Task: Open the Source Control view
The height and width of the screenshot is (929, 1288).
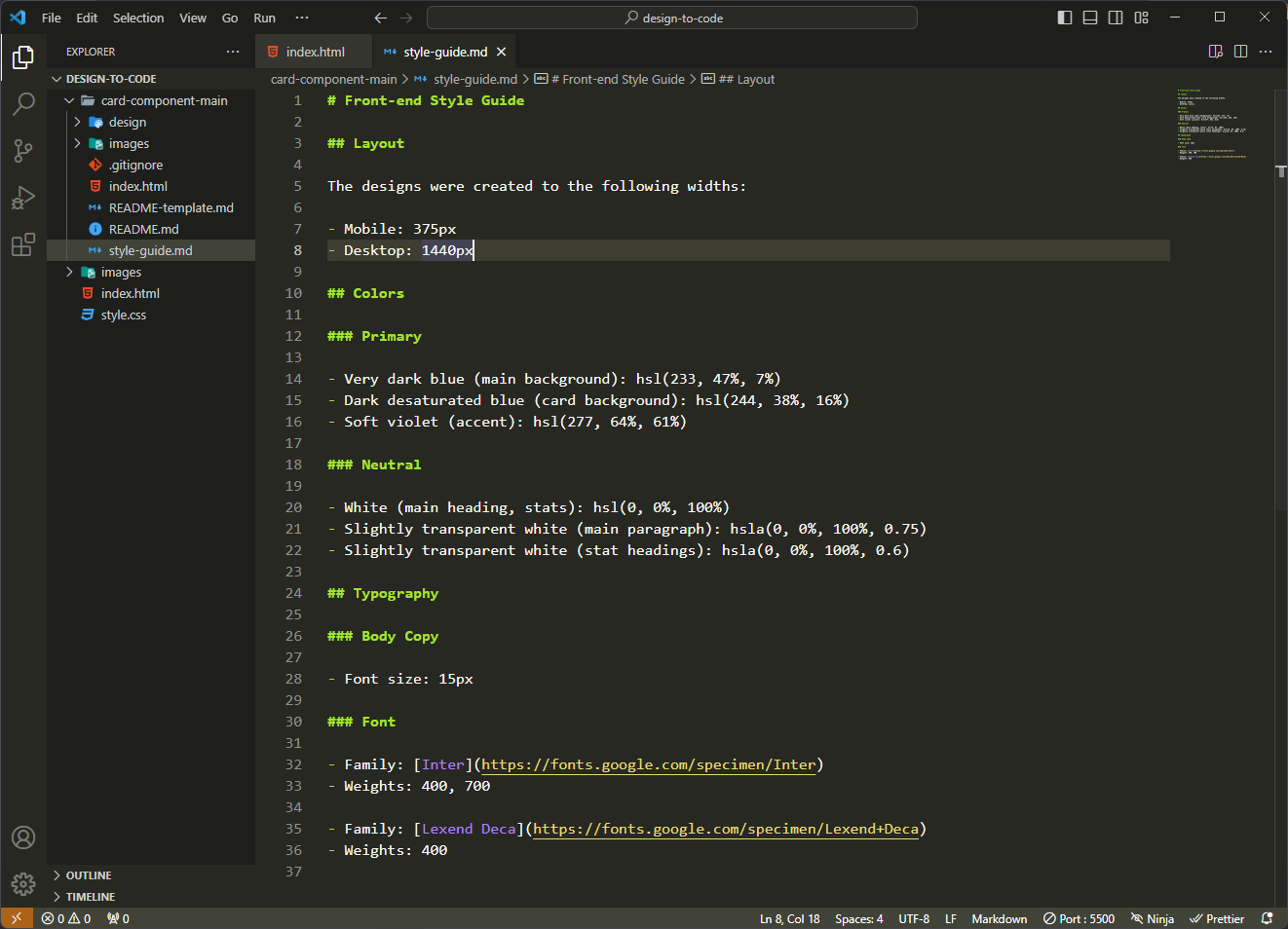Action: [23, 150]
